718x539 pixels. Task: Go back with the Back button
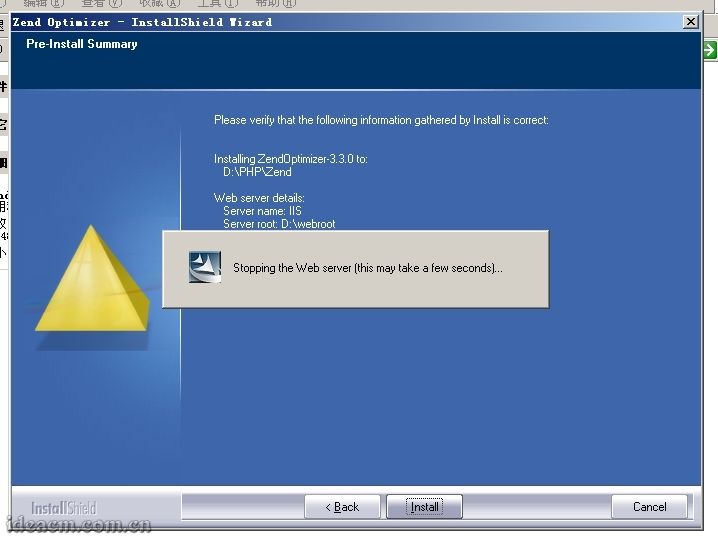click(x=342, y=507)
